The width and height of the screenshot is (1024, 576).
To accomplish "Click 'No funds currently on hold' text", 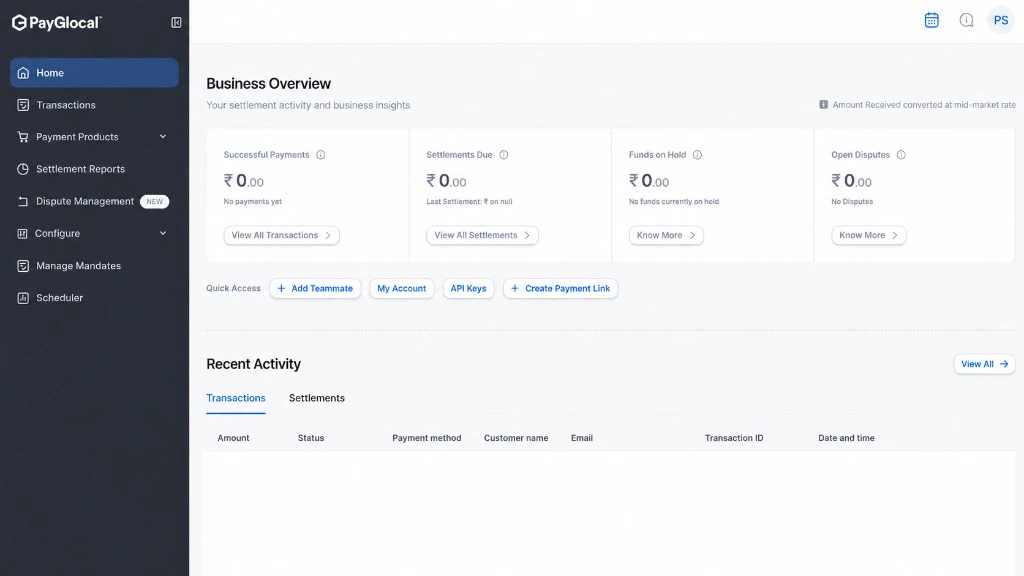I will coord(674,202).
